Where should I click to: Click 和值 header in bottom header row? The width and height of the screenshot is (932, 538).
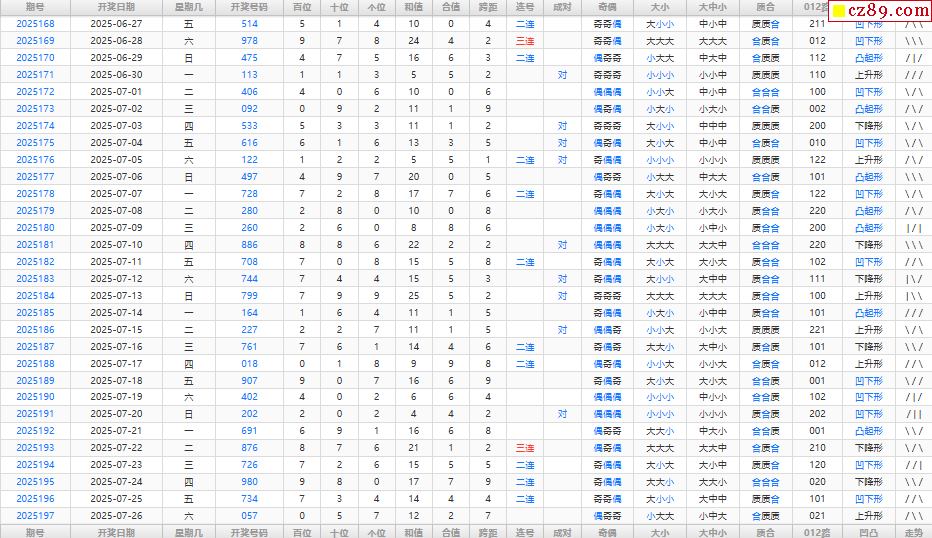point(414,533)
